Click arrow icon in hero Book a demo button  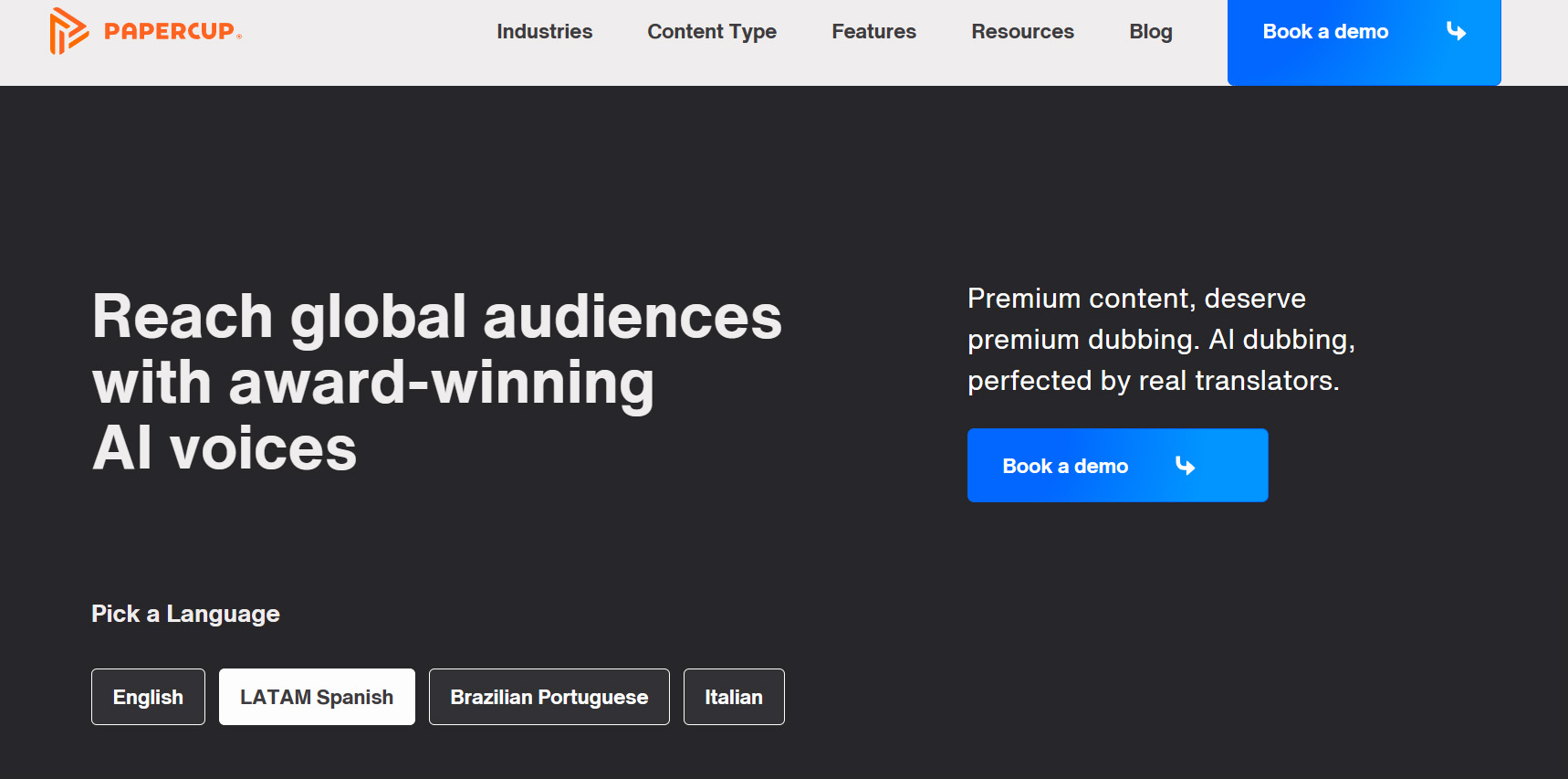[x=1185, y=466]
